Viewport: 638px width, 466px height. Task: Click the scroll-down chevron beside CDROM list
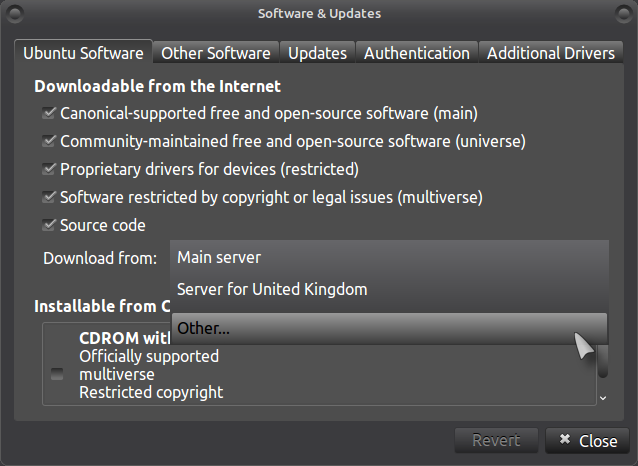tap(602, 398)
